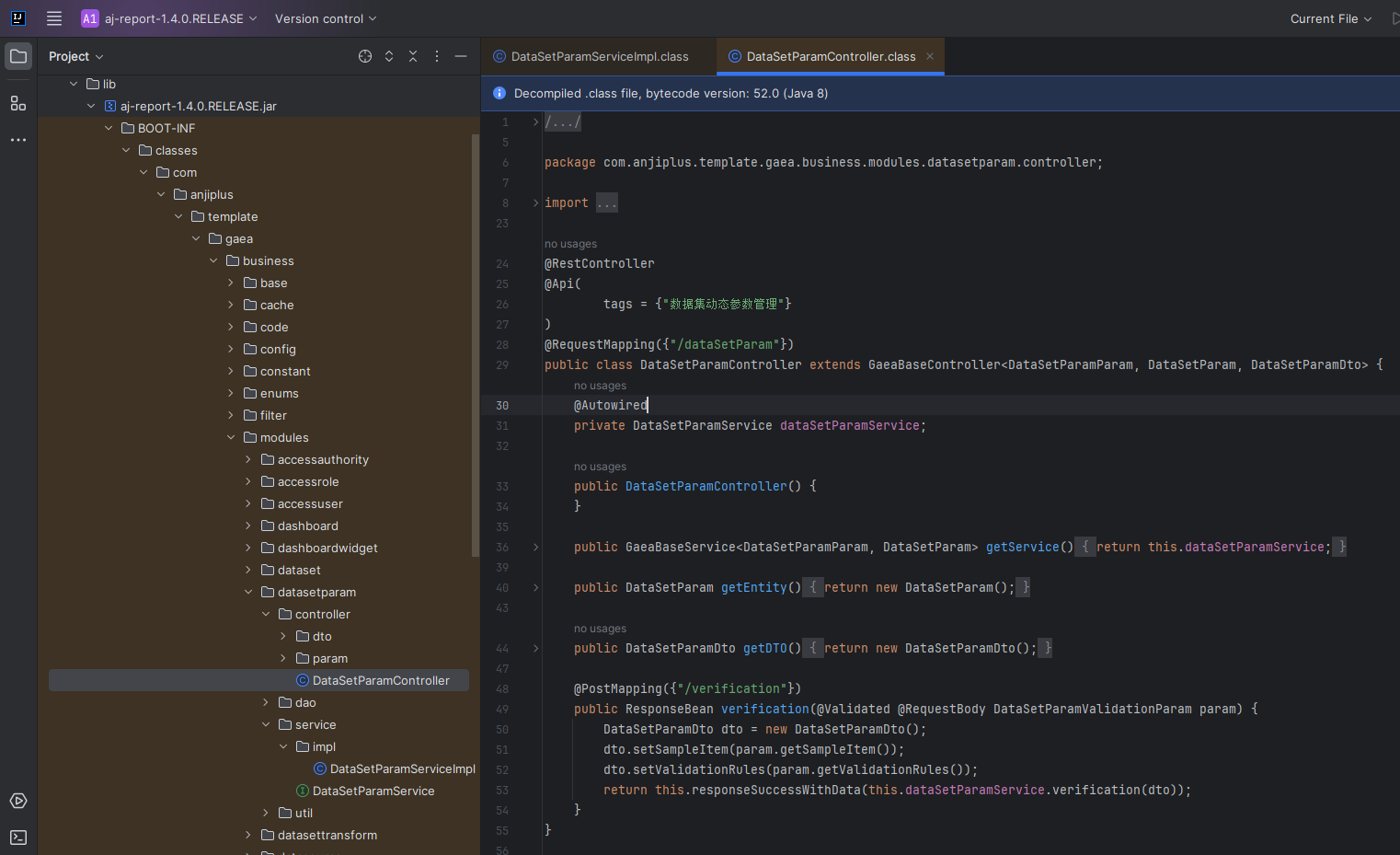Screen dimensions: 1400x855
Task: Collapse the lib folder
Action: (x=74, y=84)
